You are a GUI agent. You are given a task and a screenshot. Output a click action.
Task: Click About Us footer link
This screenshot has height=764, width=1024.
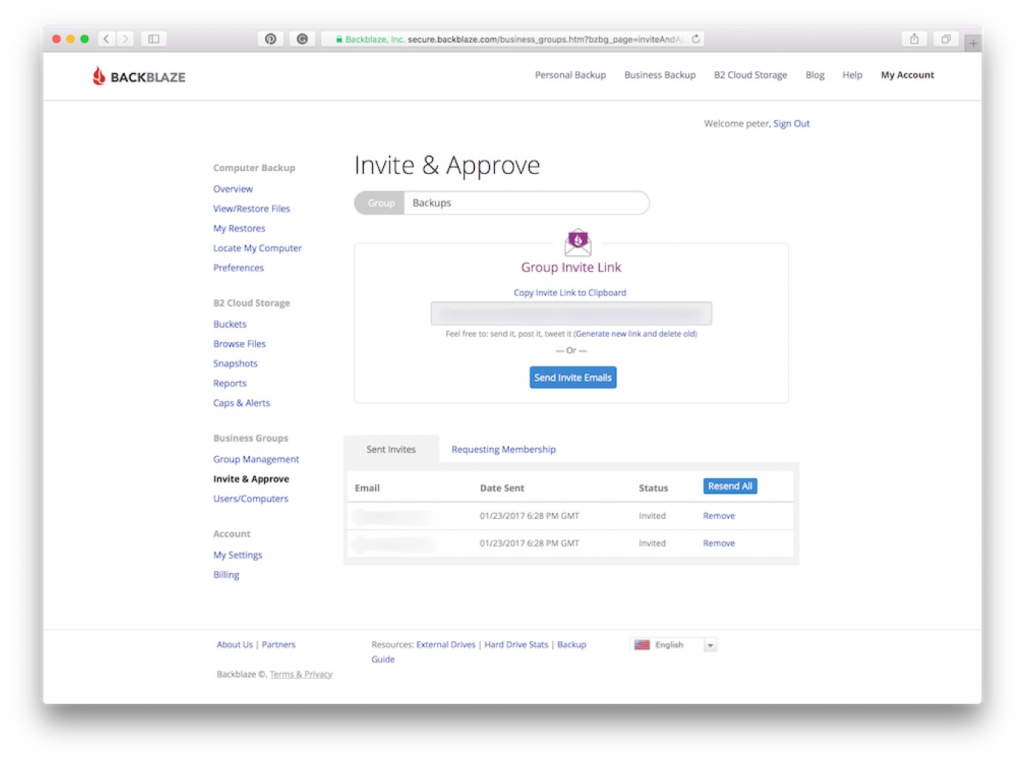click(234, 645)
